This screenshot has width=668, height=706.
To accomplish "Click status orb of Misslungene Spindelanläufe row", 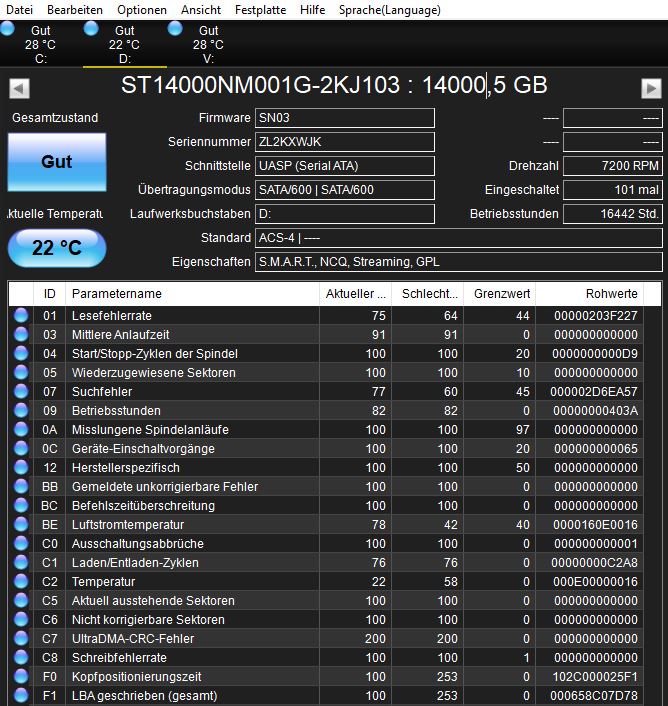I will coord(21,430).
